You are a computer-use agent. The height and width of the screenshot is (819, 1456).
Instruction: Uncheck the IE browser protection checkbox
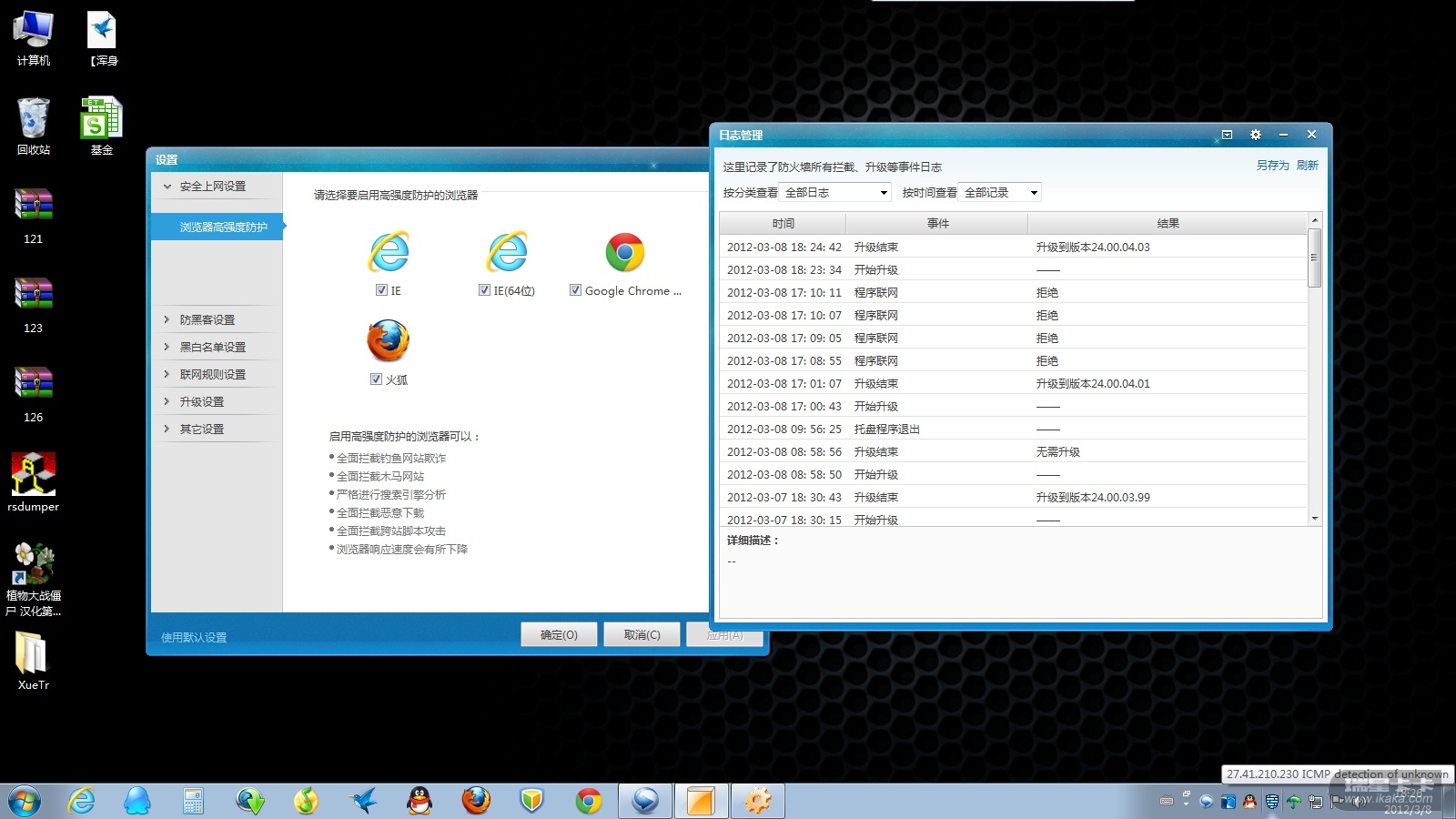(382, 290)
